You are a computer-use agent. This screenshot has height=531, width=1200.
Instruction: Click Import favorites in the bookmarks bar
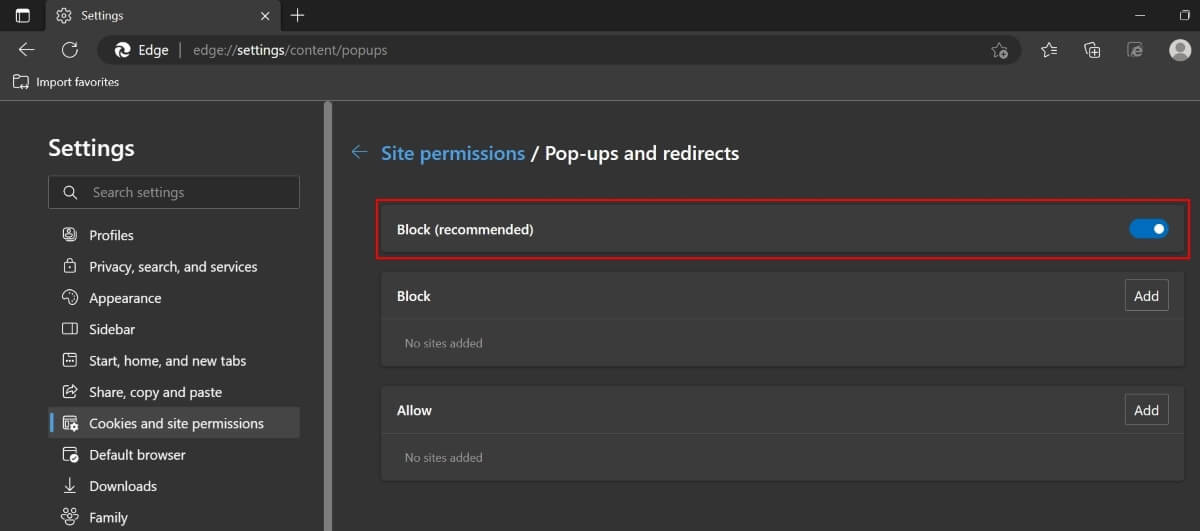tap(66, 82)
